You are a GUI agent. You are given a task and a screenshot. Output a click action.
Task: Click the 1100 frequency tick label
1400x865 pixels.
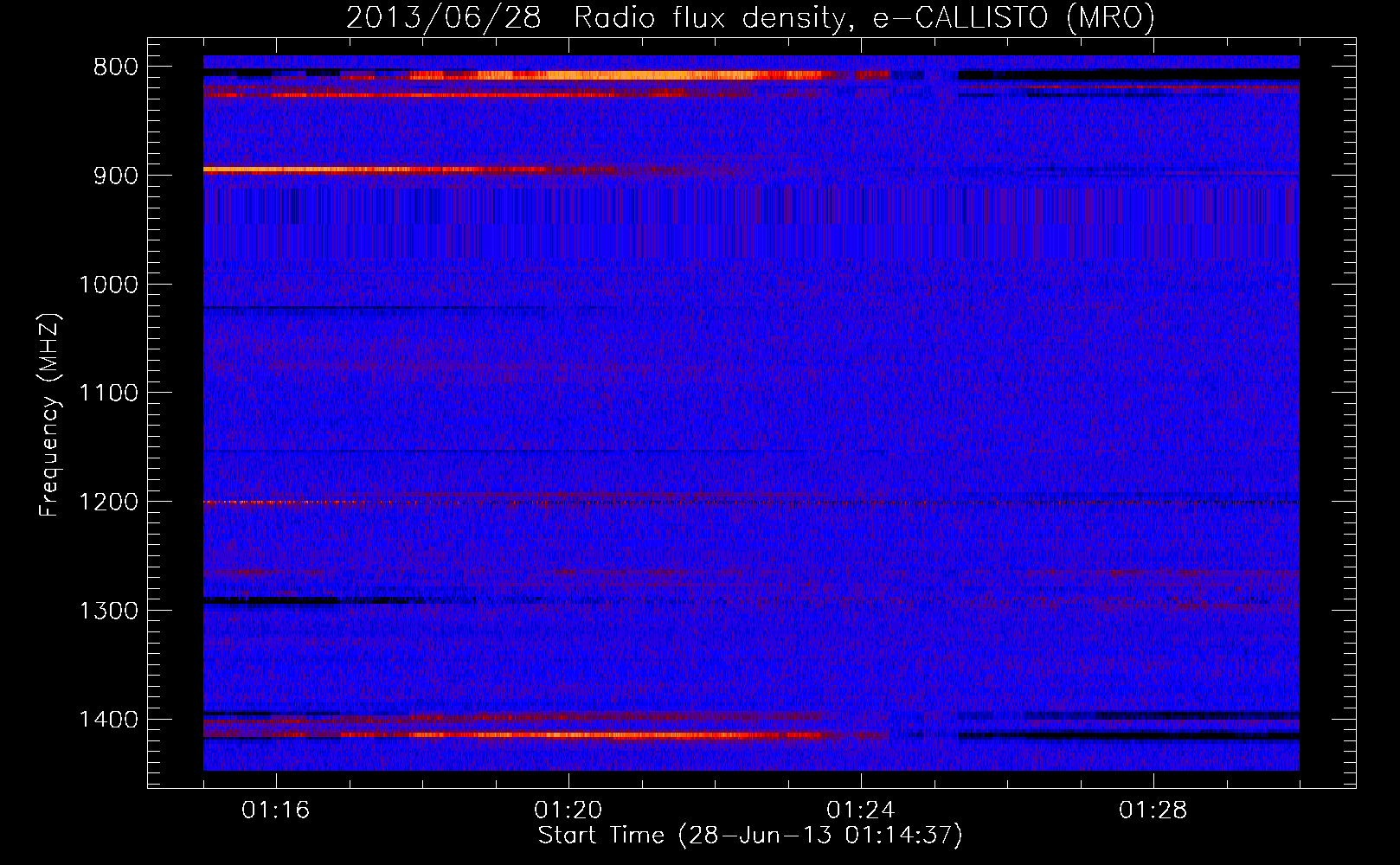(x=108, y=394)
